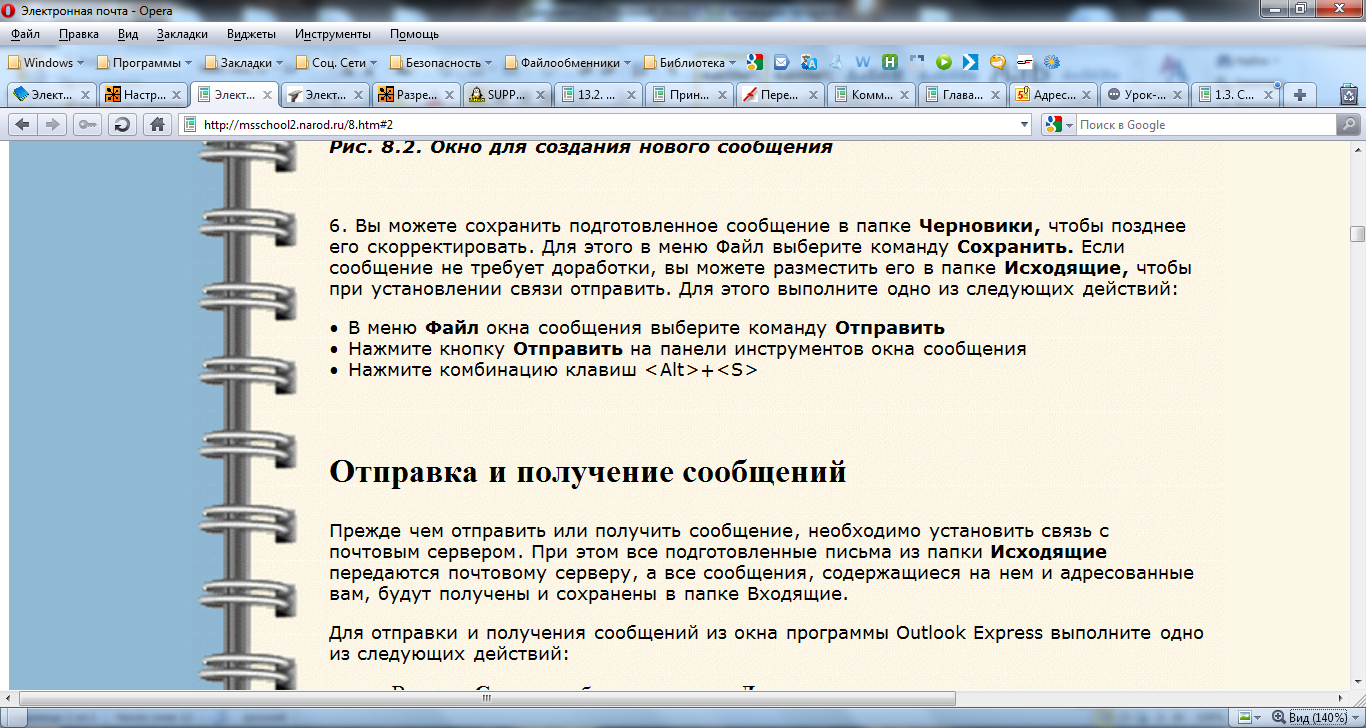1366x728 pixels.
Task: Open the mail envelope bookmark icon
Action: click(782, 62)
